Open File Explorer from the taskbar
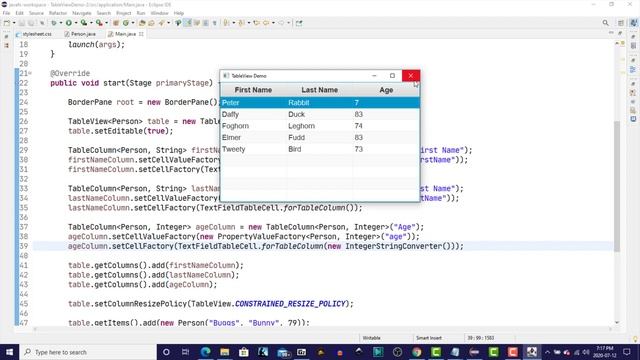Viewport: 640px width, 360px height. pos(224,352)
